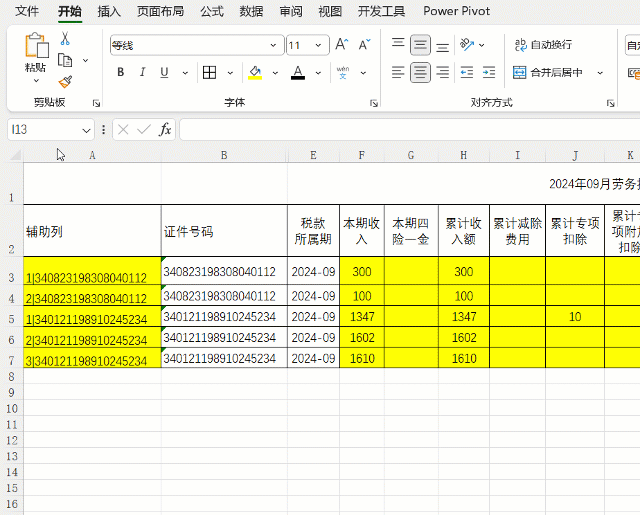Switch to 数据 Data tab
640x515 pixels.
pyautogui.click(x=251, y=11)
